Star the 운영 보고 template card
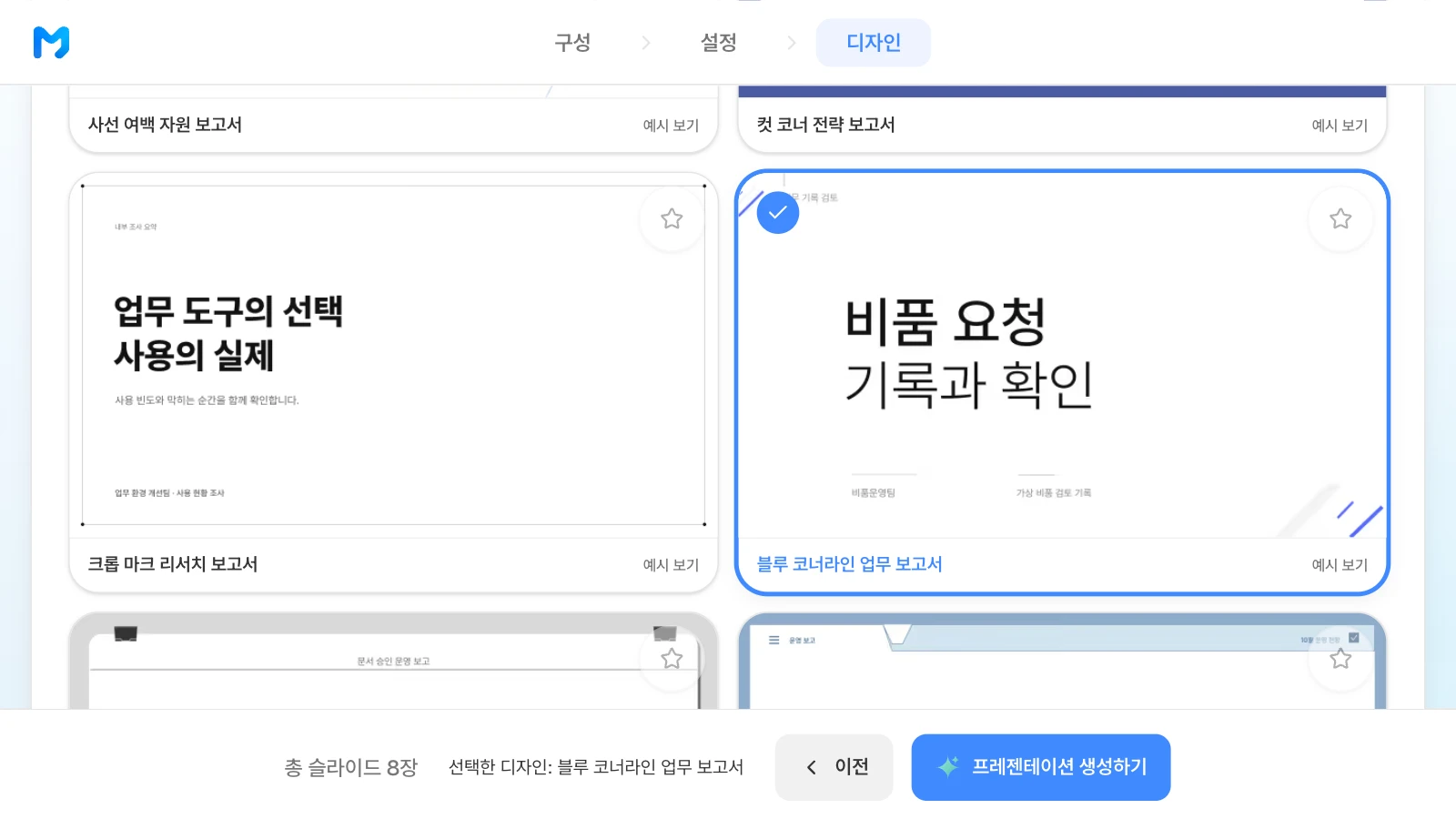Image resolution: width=1456 pixels, height=819 pixels. click(x=1340, y=658)
